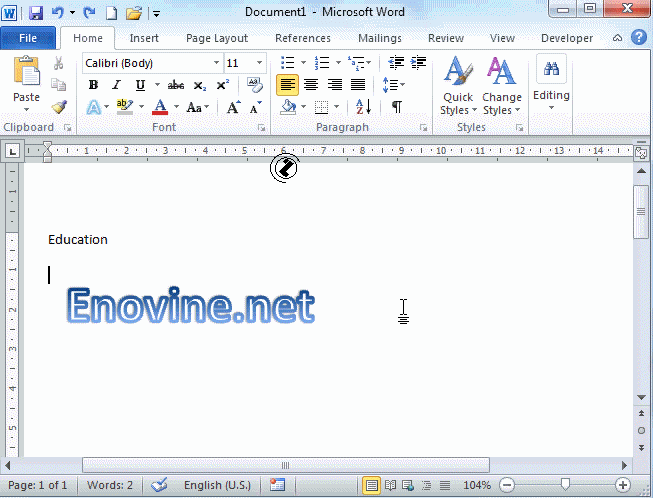Image resolution: width=653 pixels, height=498 pixels.
Task: Click the Show/Hide paragraph marks icon
Action: point(397,107)
